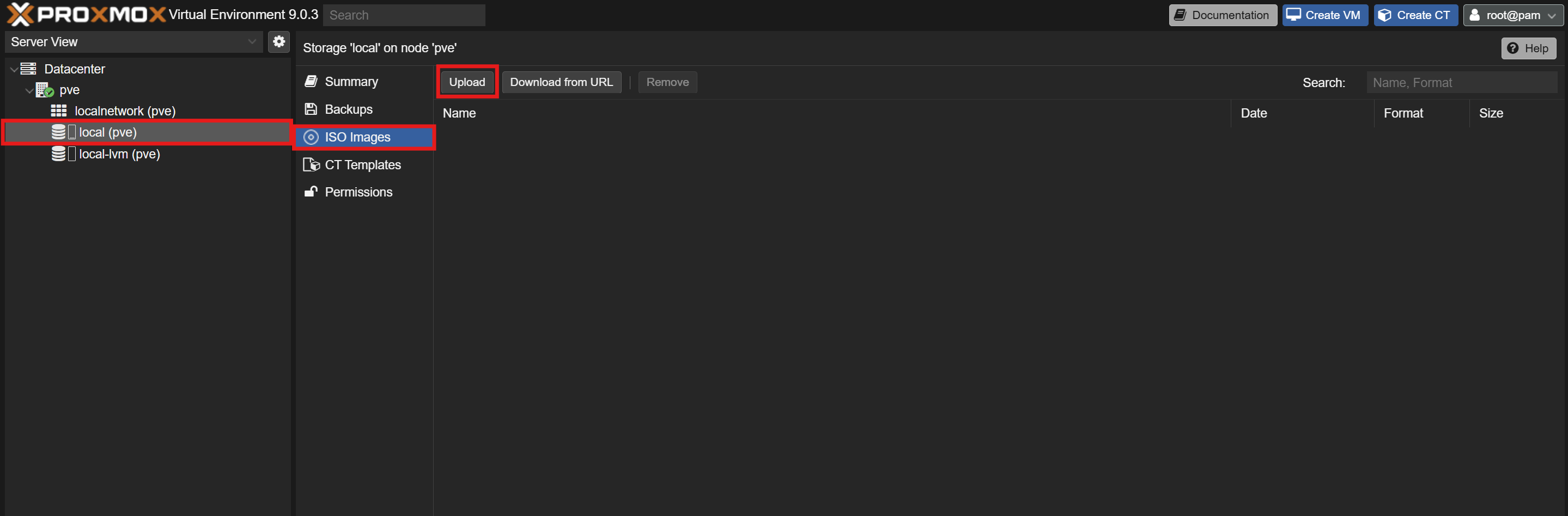The width and height of the screenshot is (1568, 516).
Task: Click the Name, Format search field
Action: tap(1461, 83)
